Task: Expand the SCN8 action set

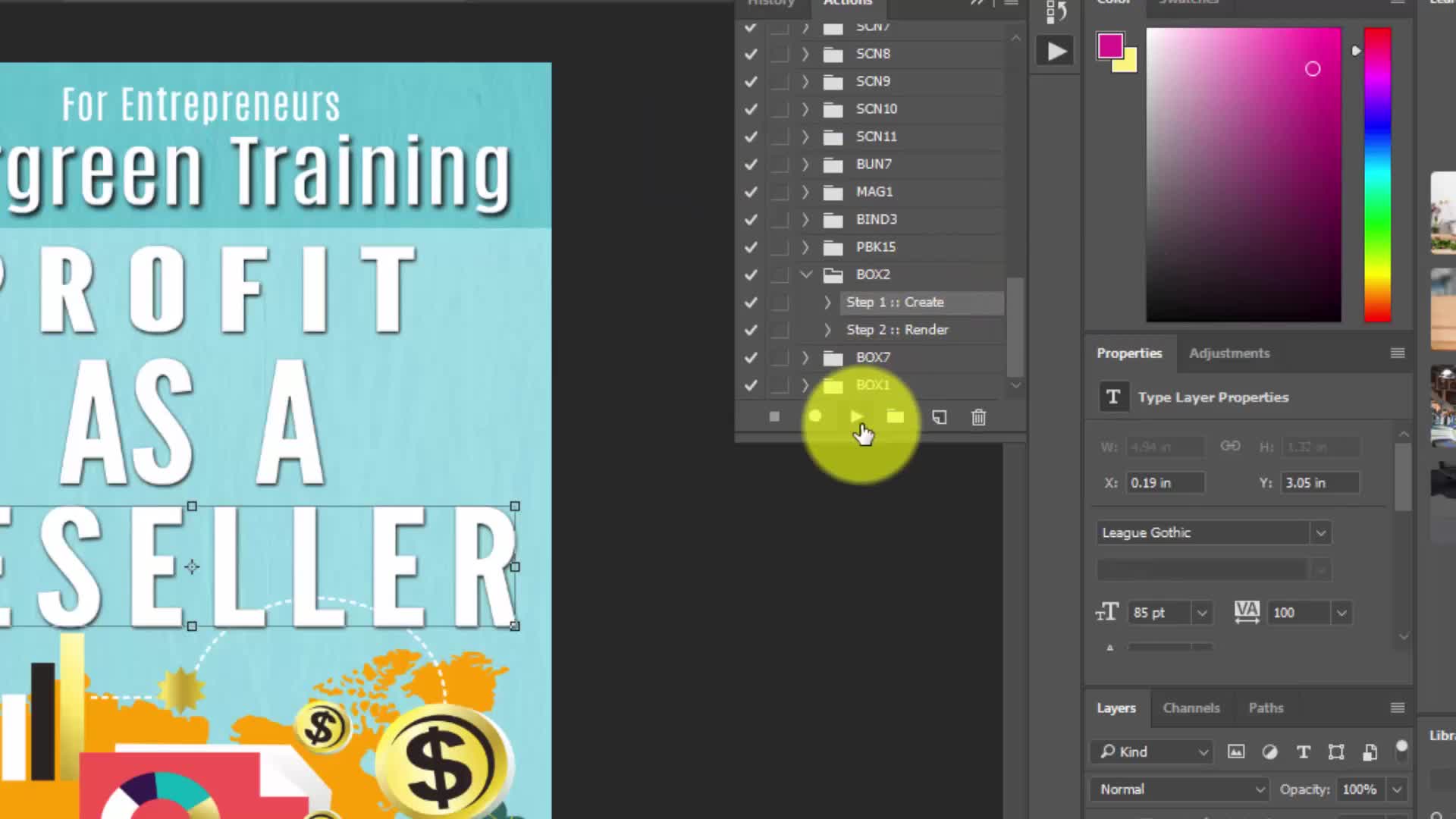Action: click(805, 54)
